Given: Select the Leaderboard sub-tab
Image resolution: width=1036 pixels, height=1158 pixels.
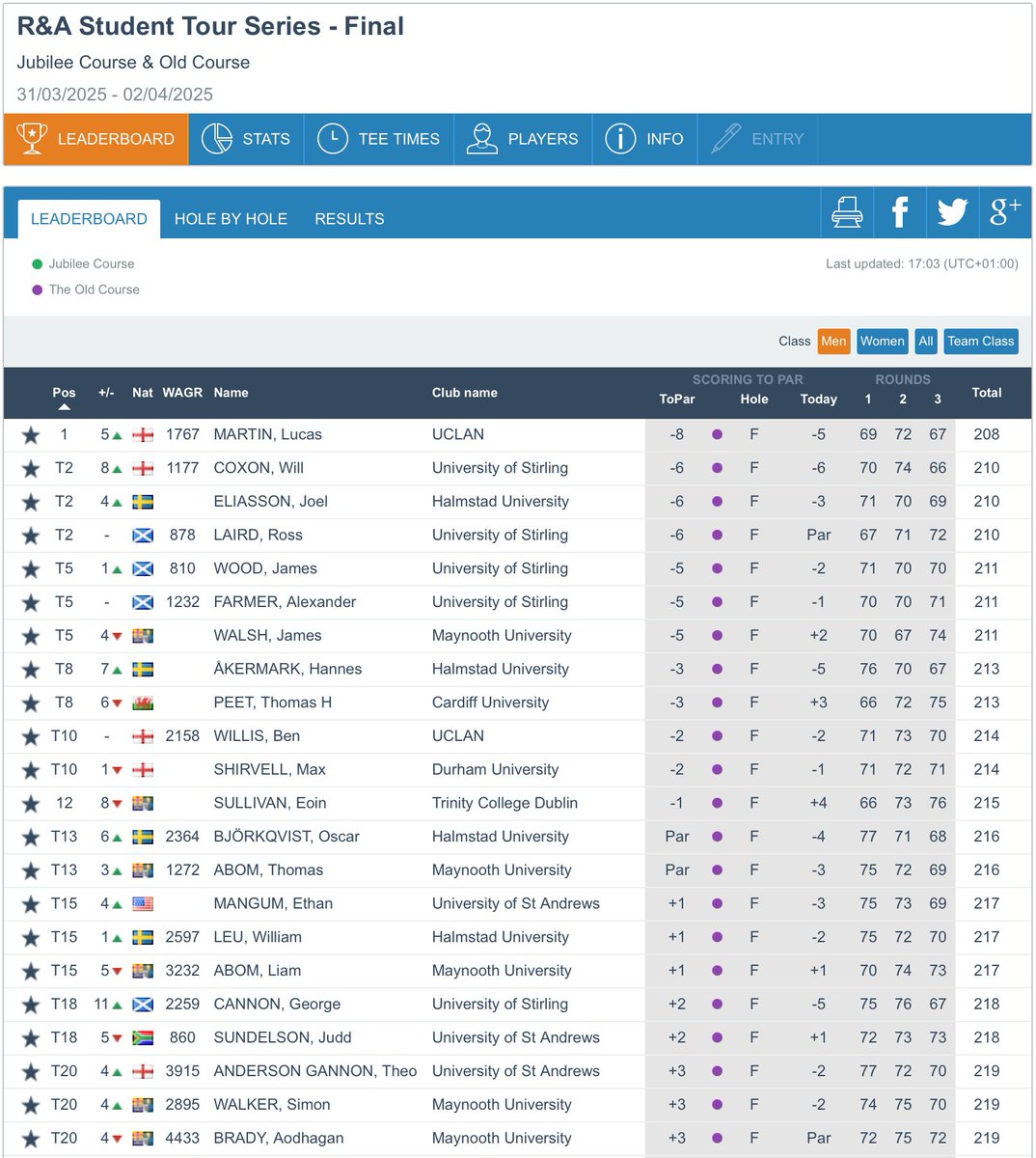Looking at the screenshot, I should pyautogui.click(x=89, y=219).
